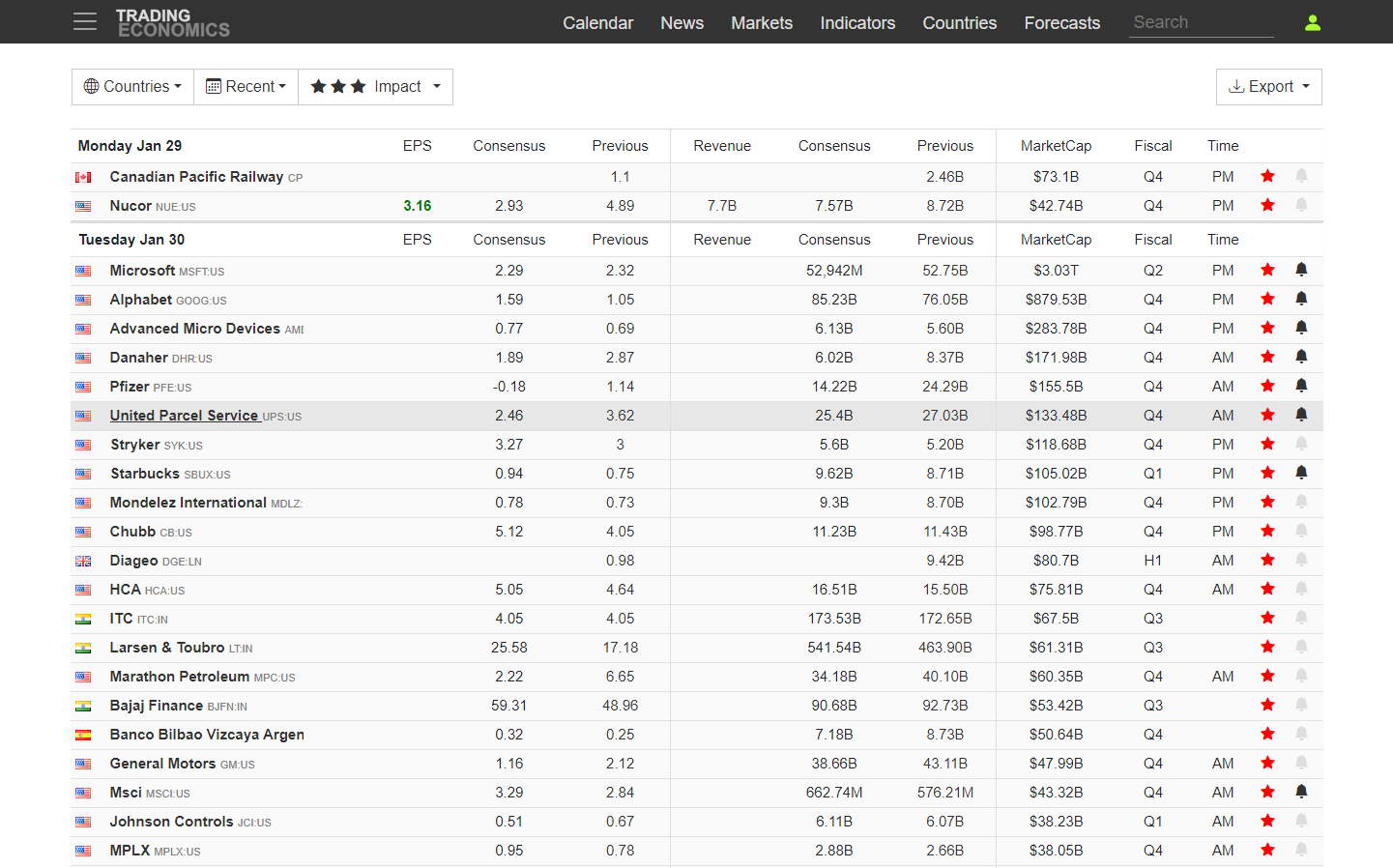The height and width of the screenshot is (868, 1393).
Task: Disable the alert bell for Starbucks
Action: 1301,473
